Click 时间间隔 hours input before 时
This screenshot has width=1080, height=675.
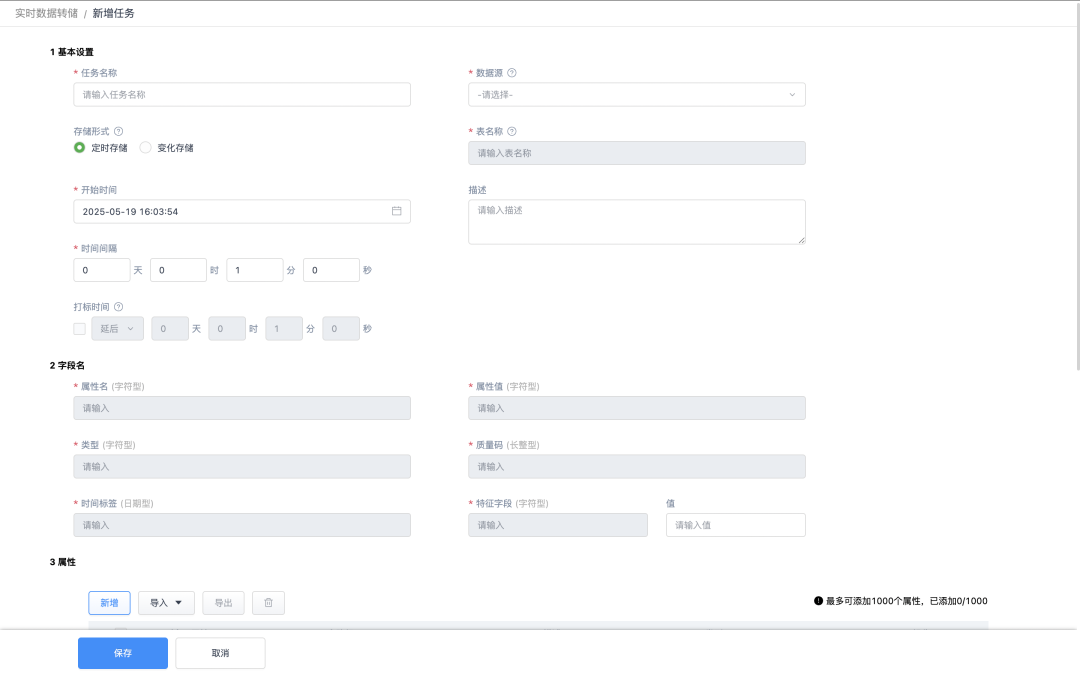[178, 270]
